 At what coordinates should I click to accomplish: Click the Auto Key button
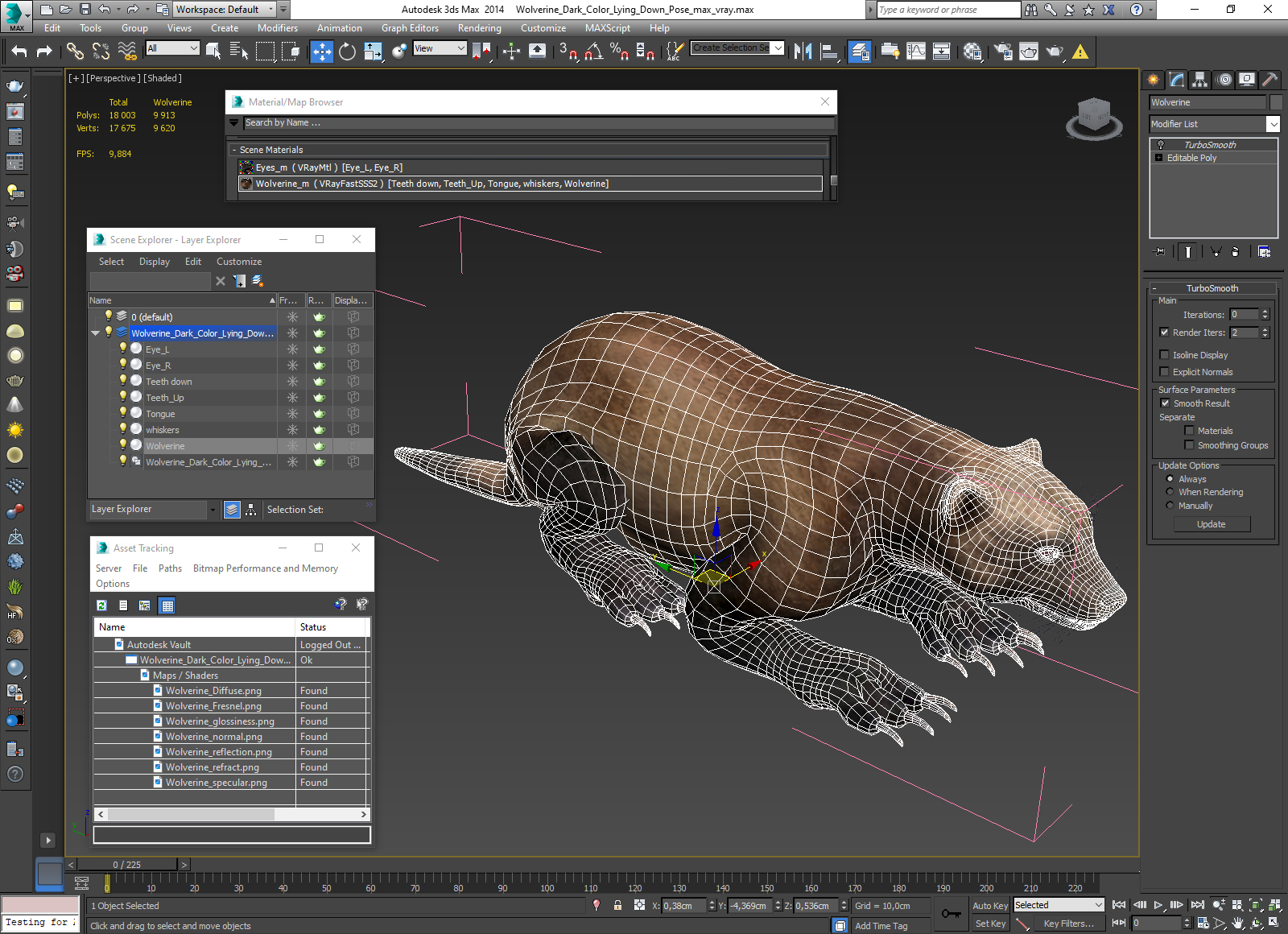990,906
